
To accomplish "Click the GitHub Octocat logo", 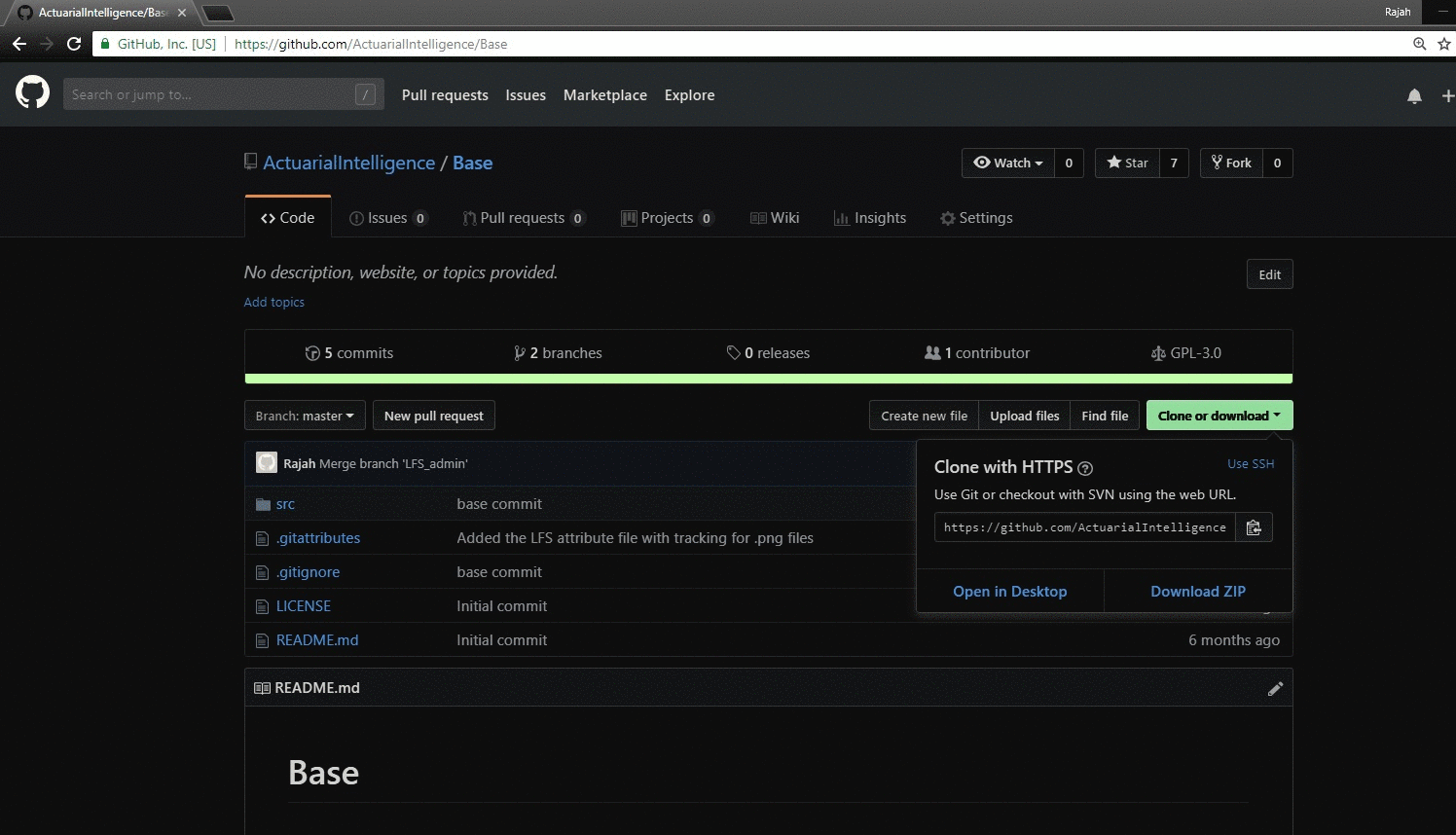I will [x=32, y=93].
